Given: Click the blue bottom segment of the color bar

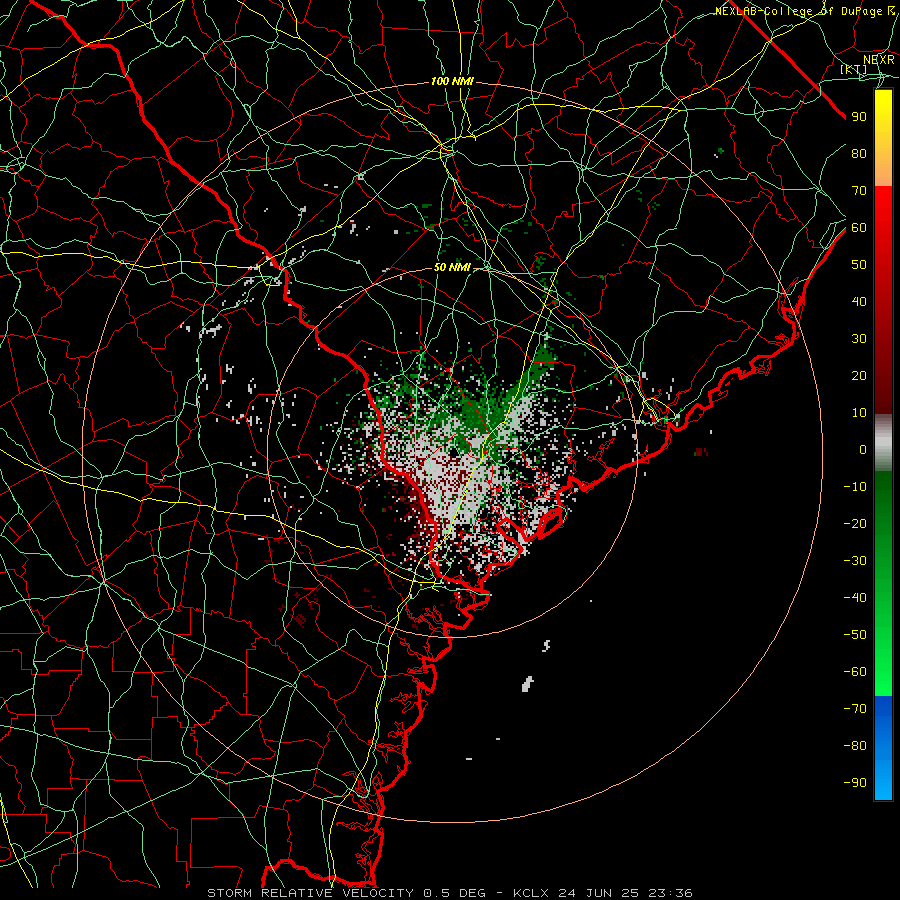Looking at the screenshot, I should point(883,748).
